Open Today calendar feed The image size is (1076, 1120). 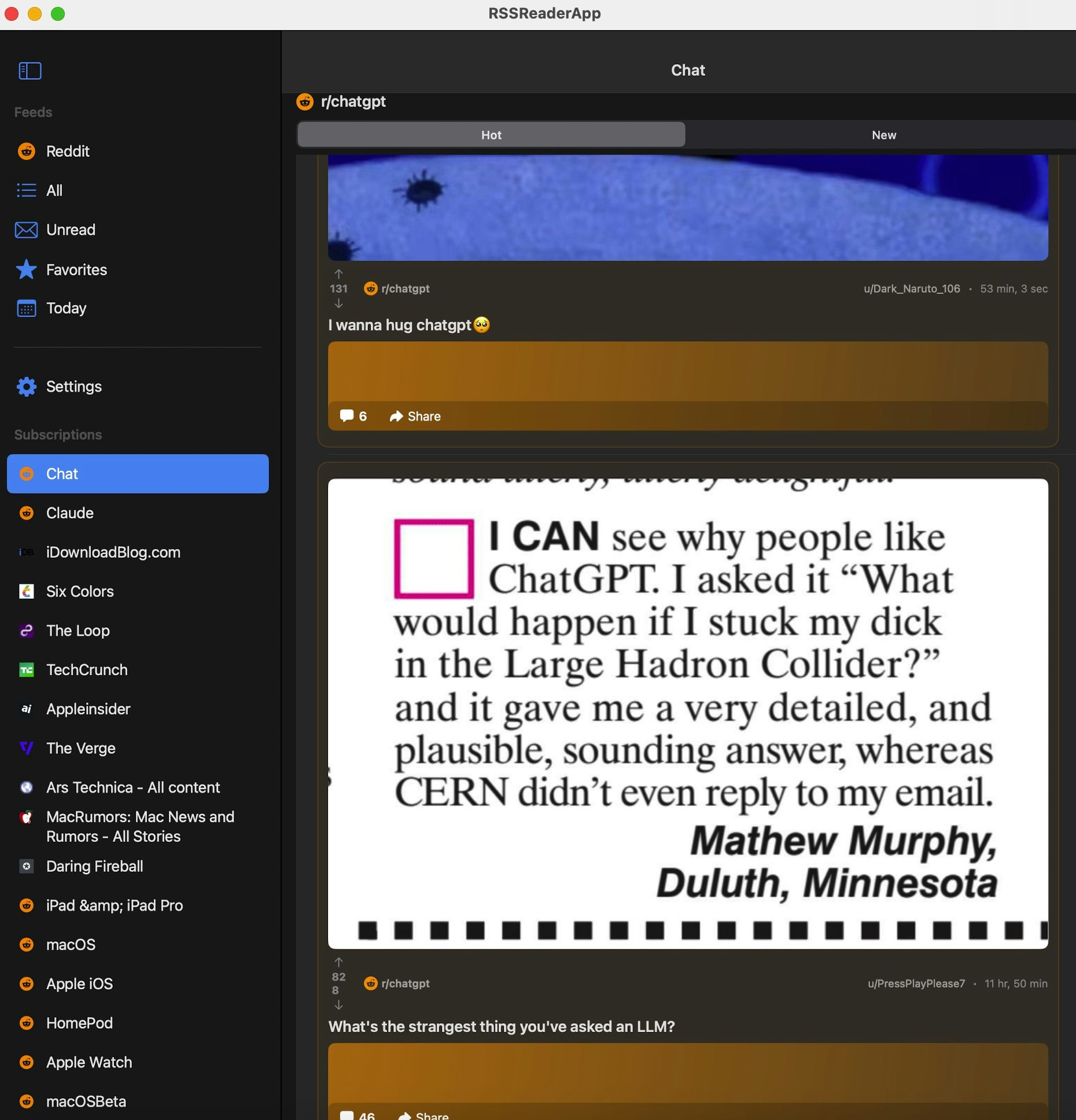pos(138,308)
